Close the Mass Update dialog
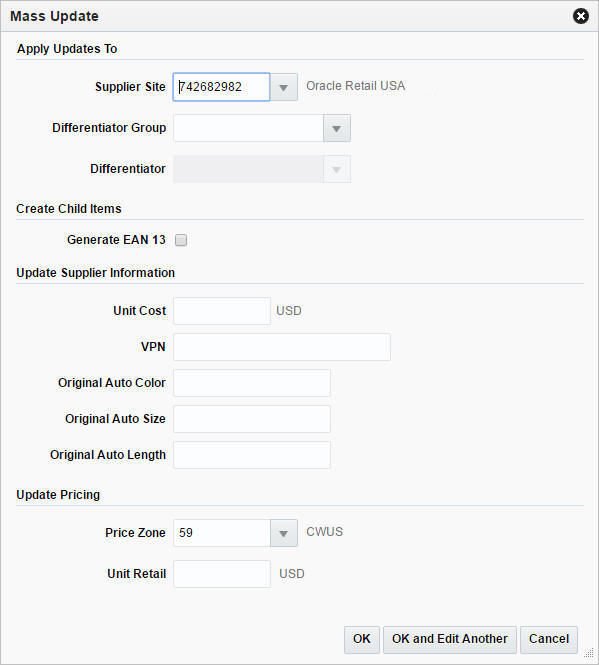This screenshot has height=665, width=599. point(581,16)
